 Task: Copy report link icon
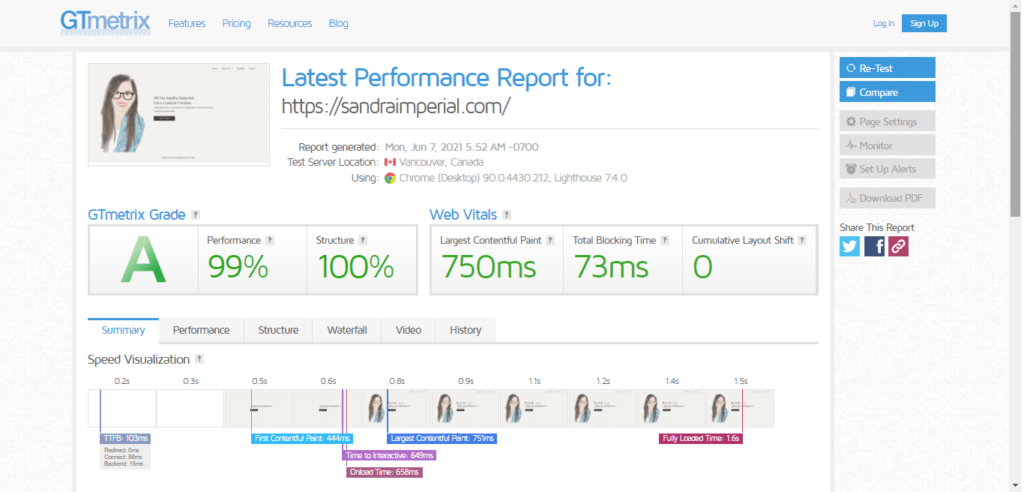(x=898, y=246)
